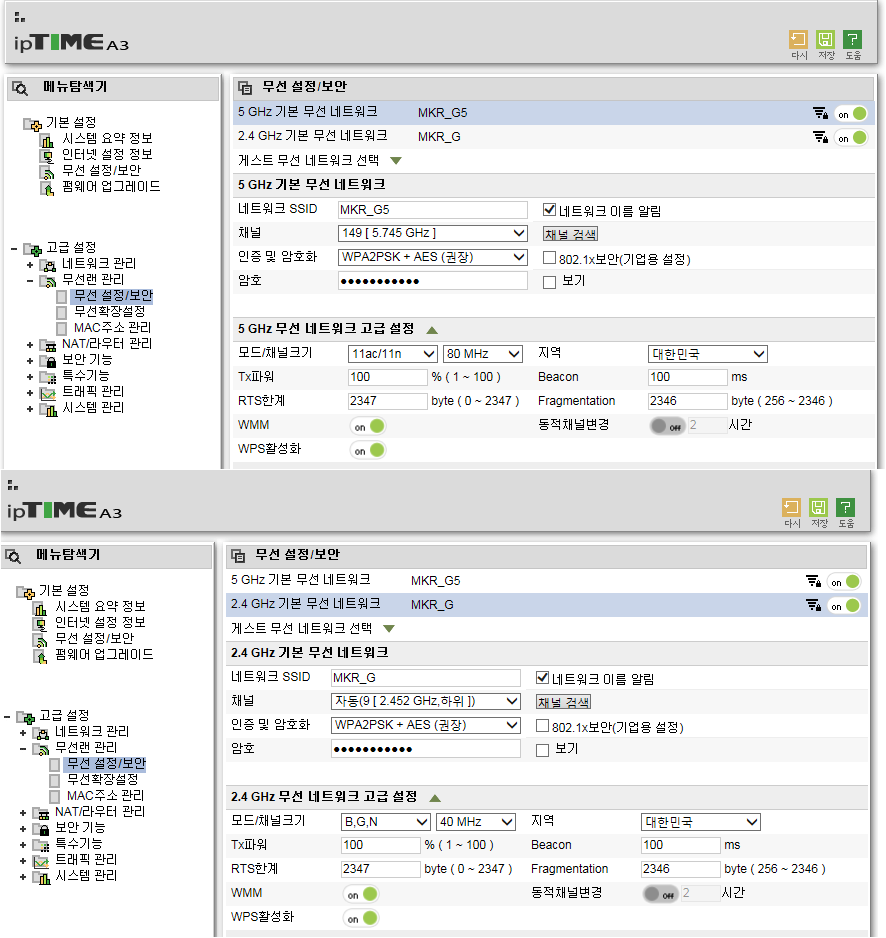Click the 시스템 관리 icon in the 2.4 GHz page sidebar
The image size is (886, 938).
pyautogui.click(x=41, y=877)
